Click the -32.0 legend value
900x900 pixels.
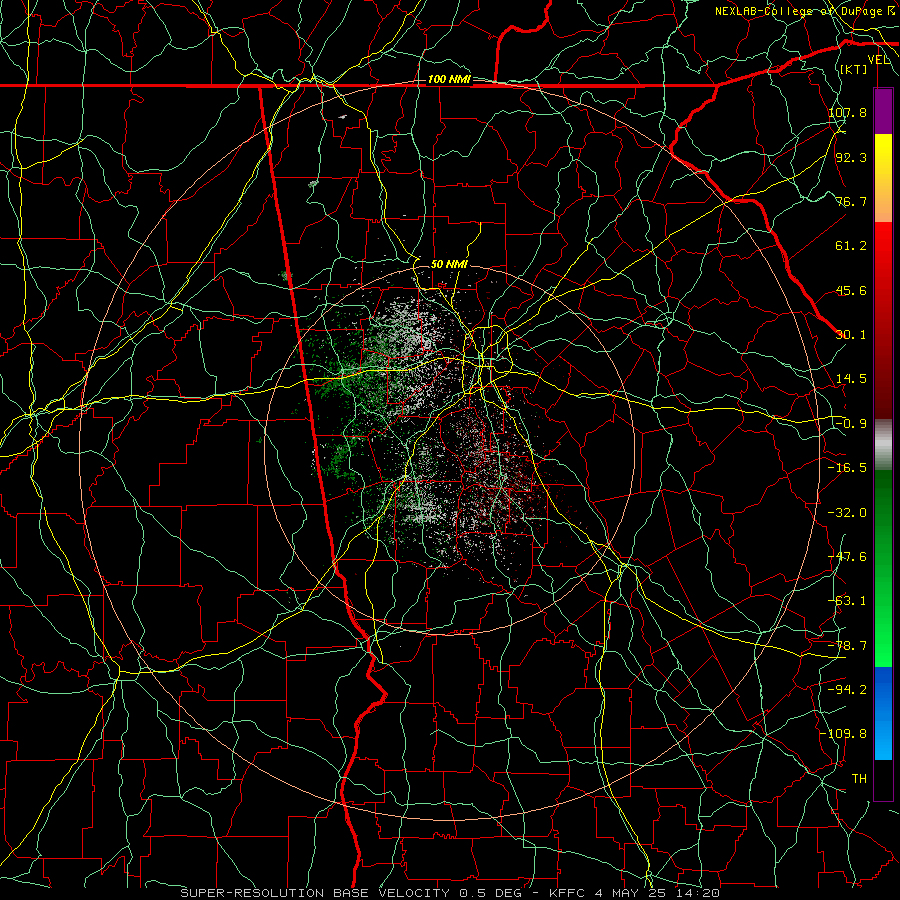(x=847, y=513)
